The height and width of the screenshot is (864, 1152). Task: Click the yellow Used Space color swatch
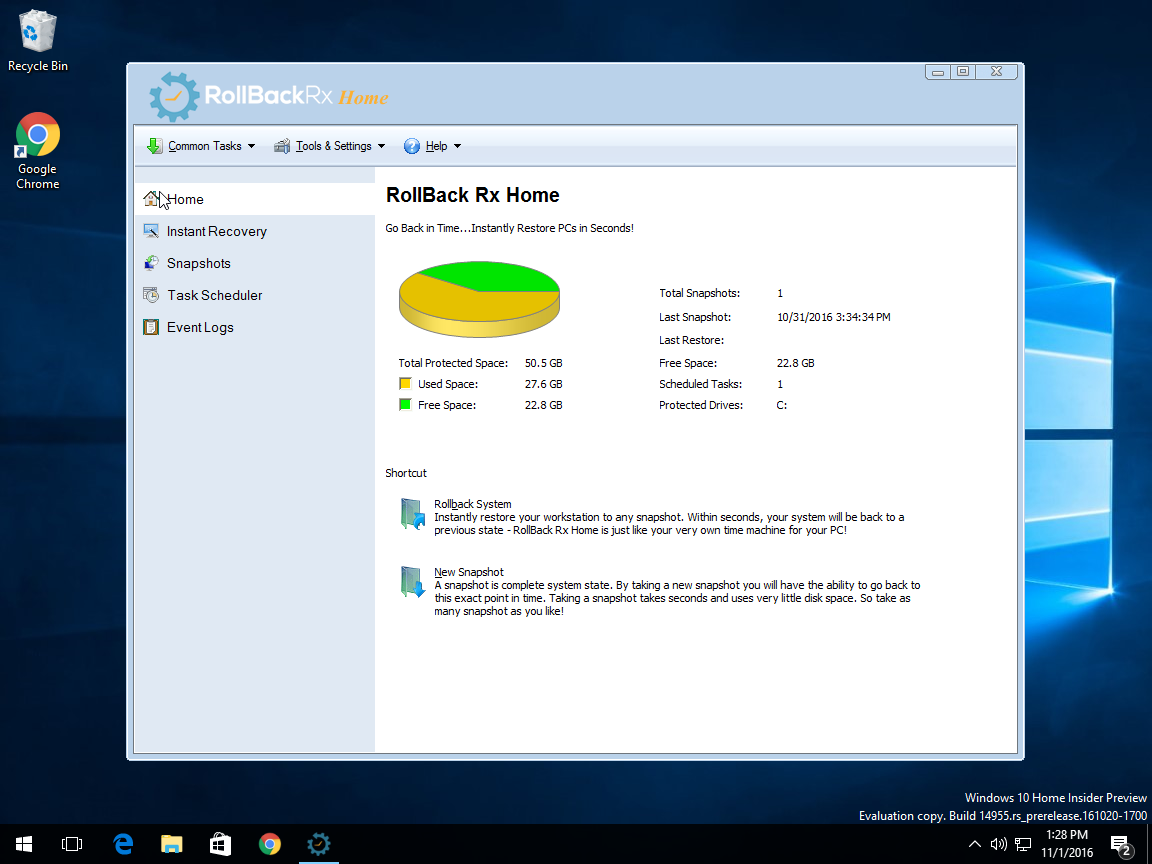click(405, 384)
